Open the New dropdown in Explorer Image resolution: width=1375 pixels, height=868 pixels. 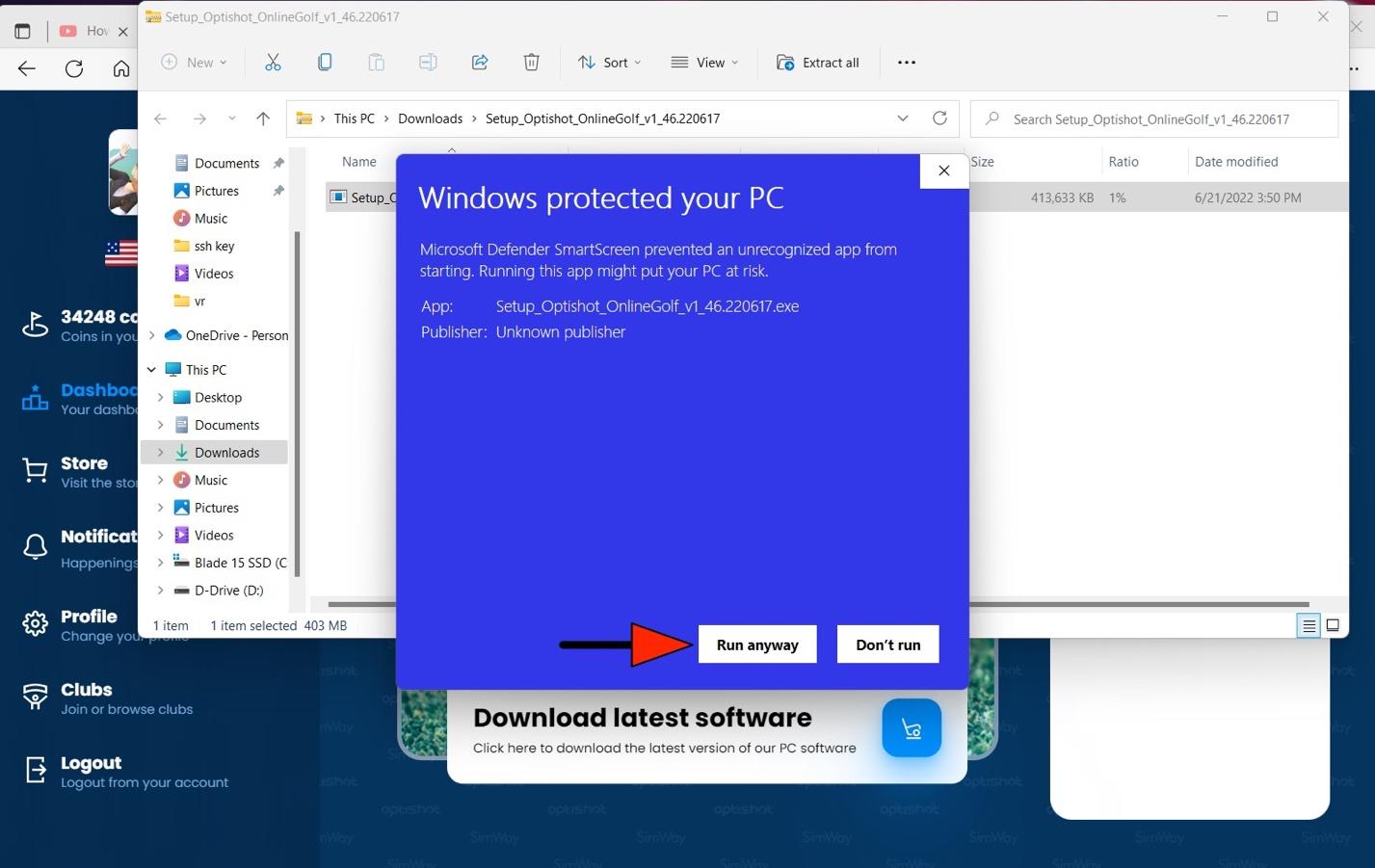194,63
